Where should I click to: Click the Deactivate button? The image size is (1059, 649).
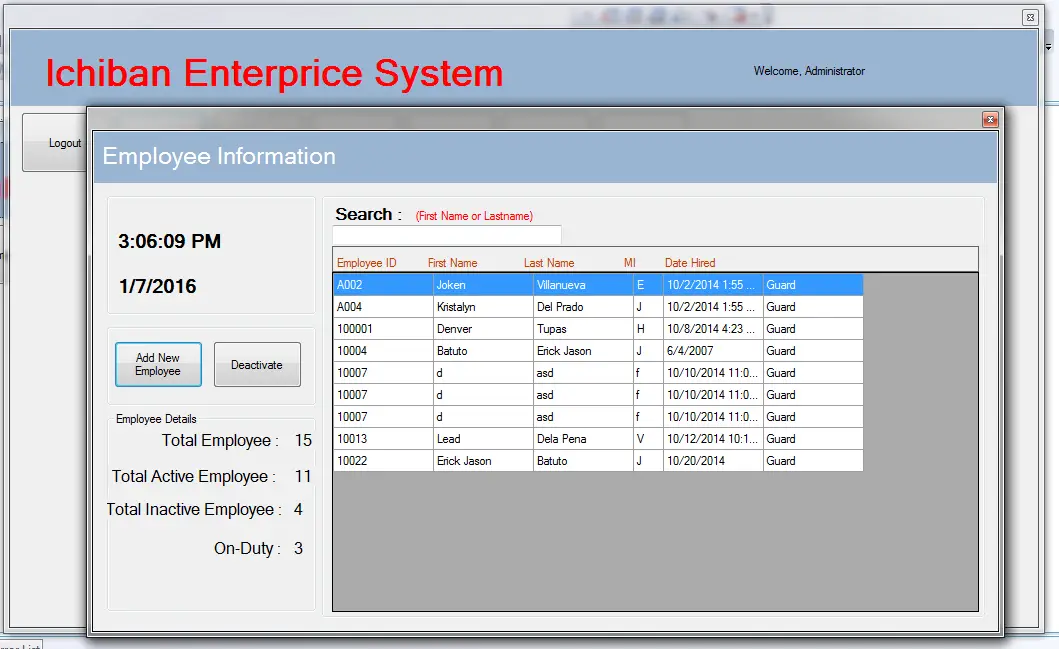click(257, 364)
